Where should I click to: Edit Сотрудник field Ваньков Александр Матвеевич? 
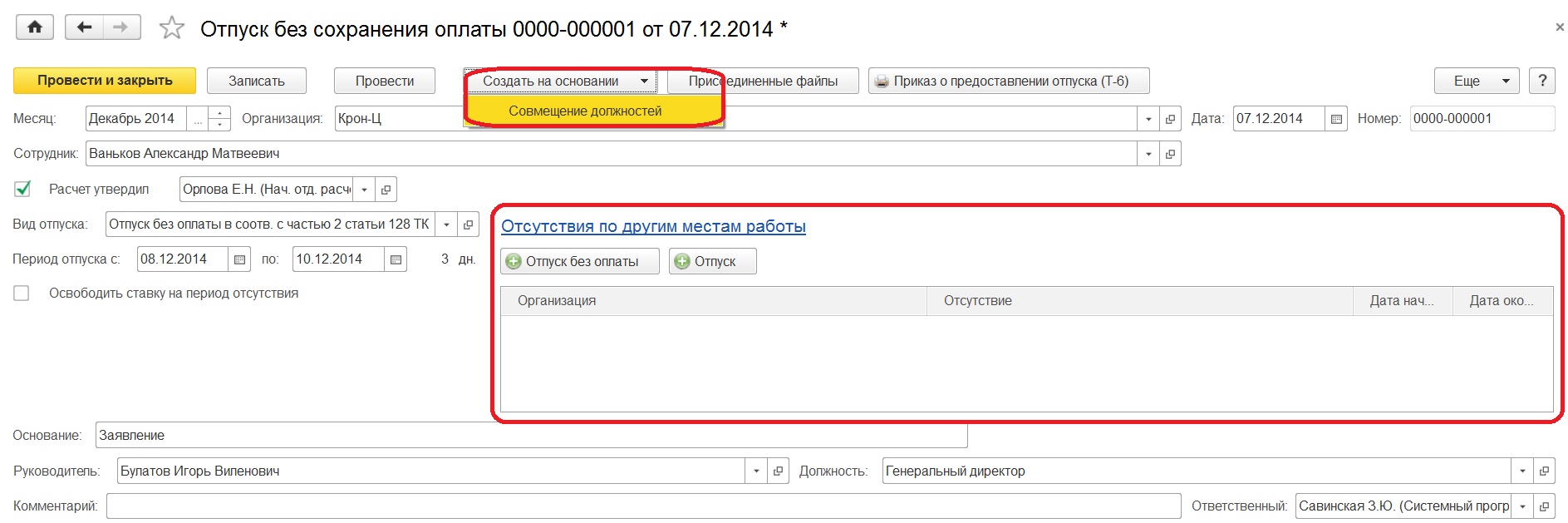point(612,154)
